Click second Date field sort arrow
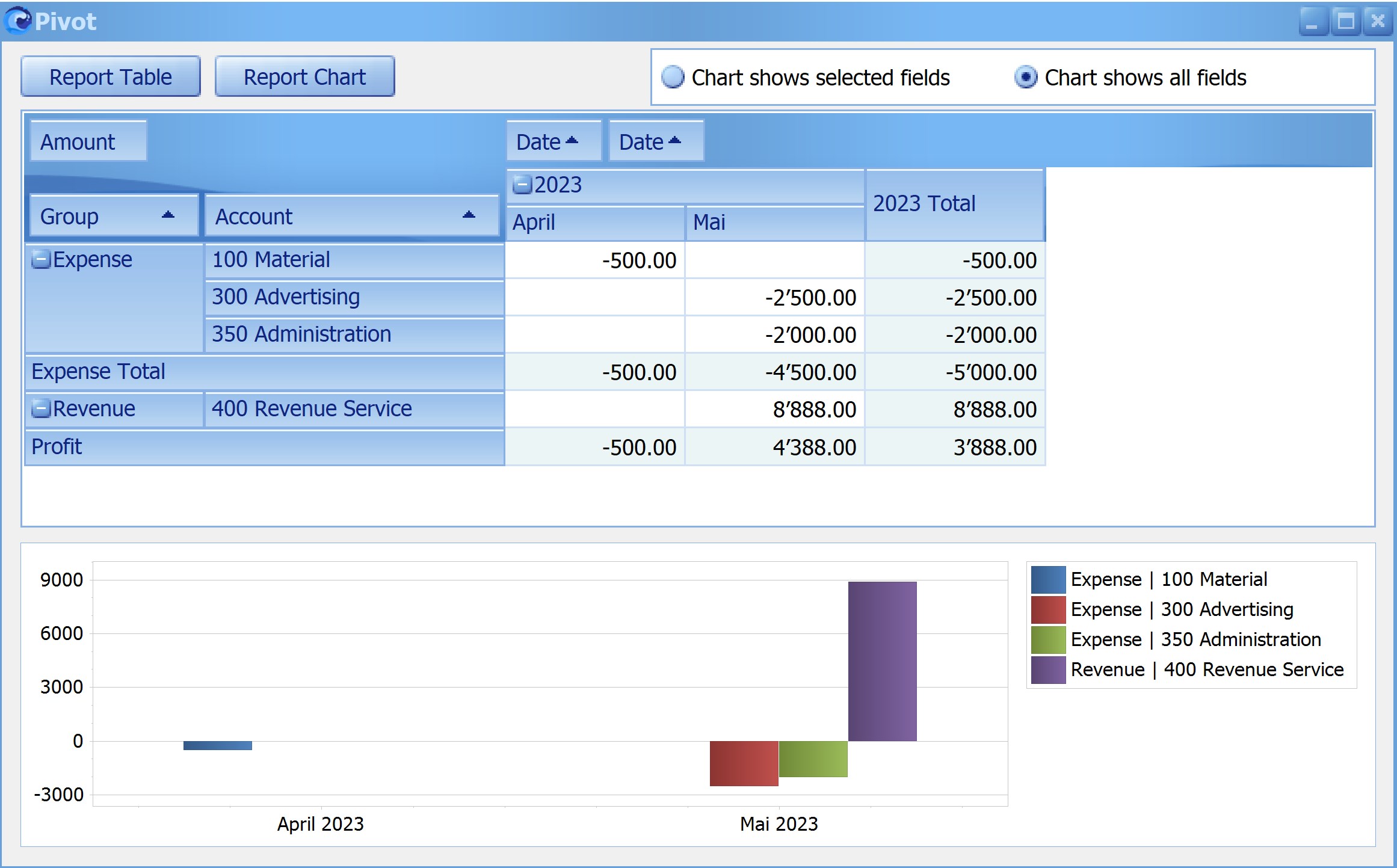 point(674,141)
